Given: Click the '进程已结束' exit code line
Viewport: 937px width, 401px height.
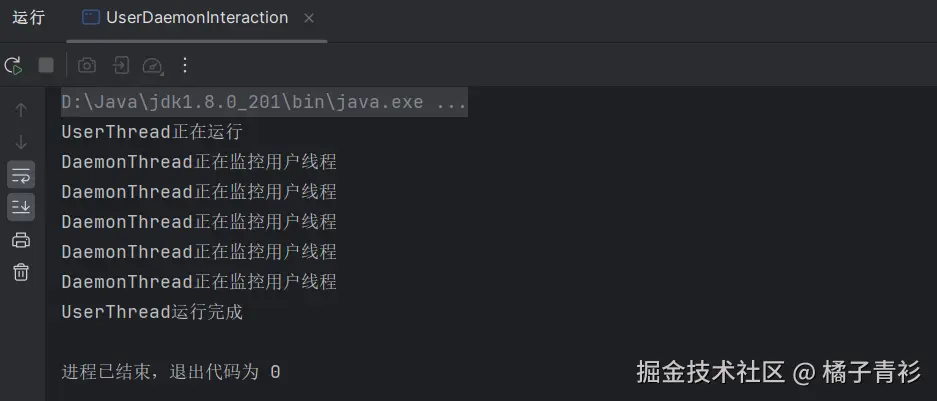Looking at the screenshot, I should pos(170,372).
